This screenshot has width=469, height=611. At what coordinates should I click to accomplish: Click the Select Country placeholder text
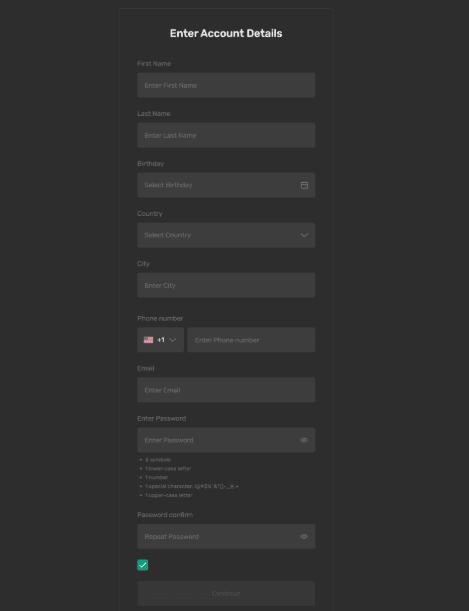click(168, 235)
